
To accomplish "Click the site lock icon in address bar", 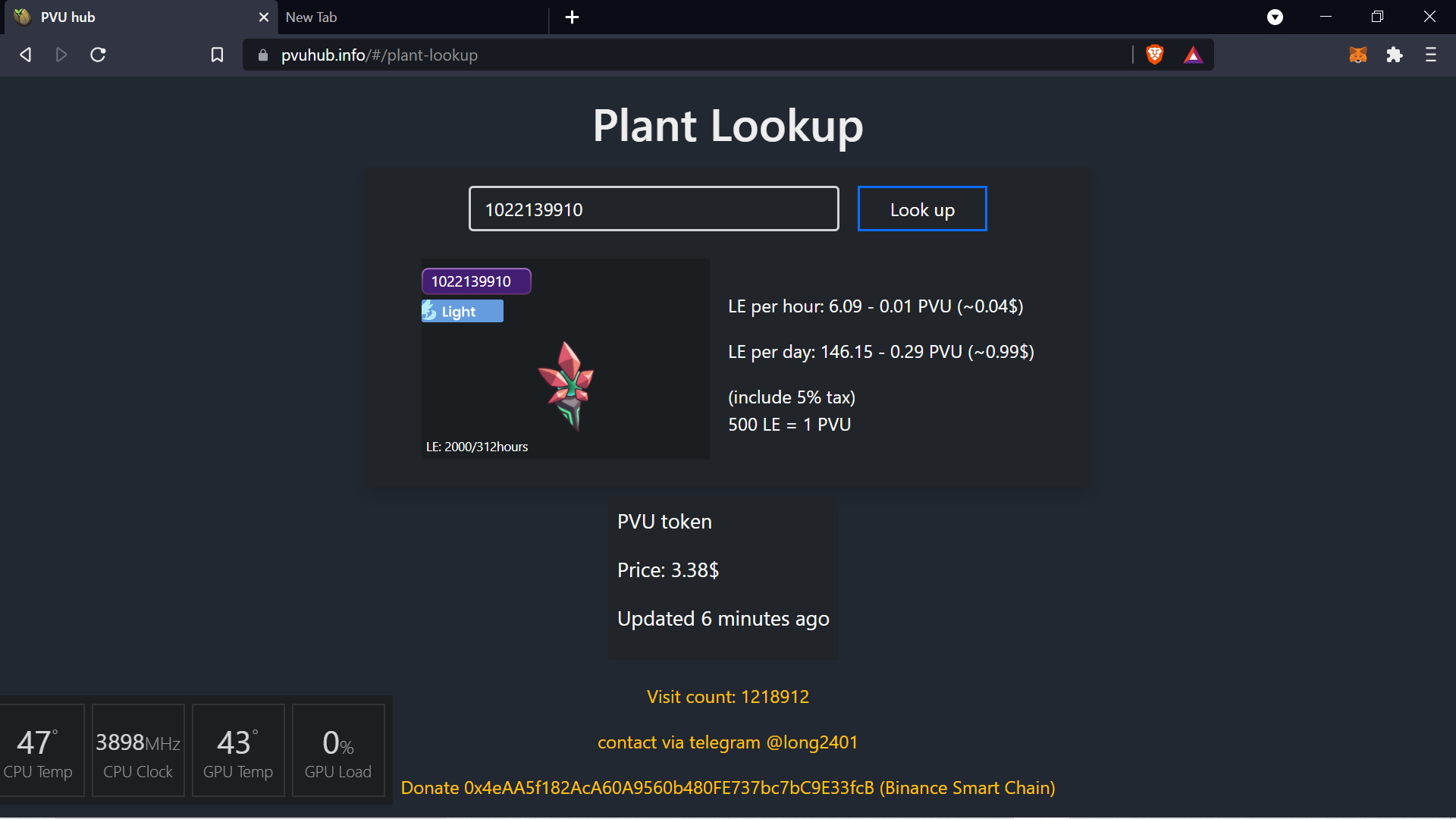I will click(263, 55).
